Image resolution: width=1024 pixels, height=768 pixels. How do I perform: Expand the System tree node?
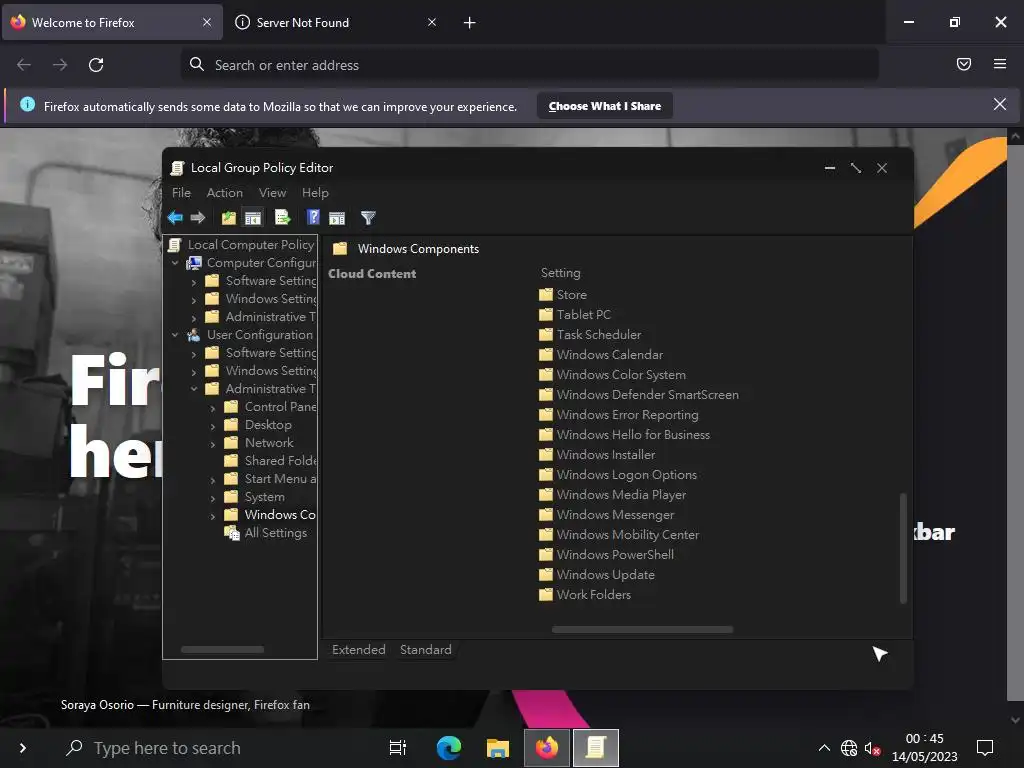(x=213, y=498)
